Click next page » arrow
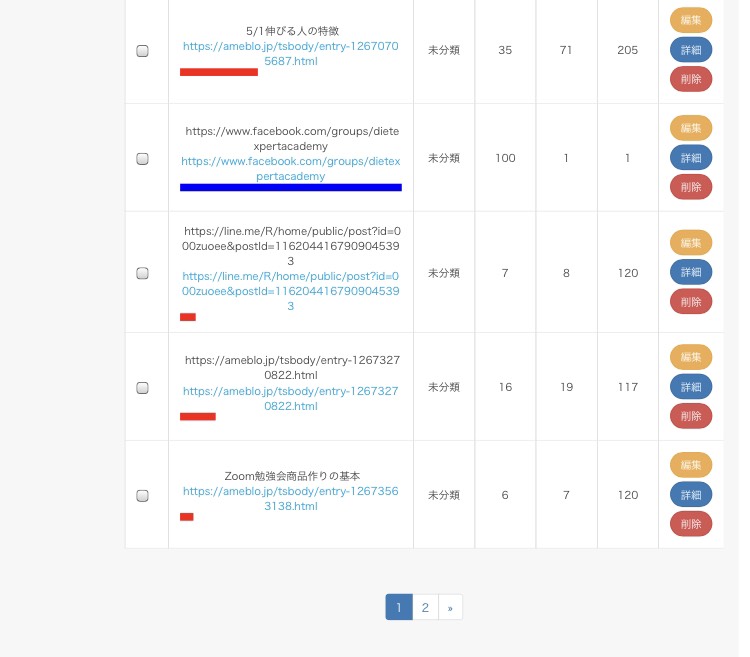This screenshot has height=657, width=750. coord(450,607)
